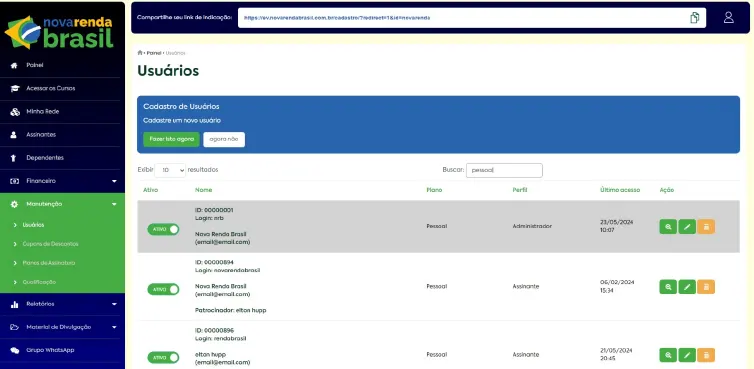Open Cupons de Descontos submenu item
The height and width of the screenshot is (369, 754).
pos(50,244)
